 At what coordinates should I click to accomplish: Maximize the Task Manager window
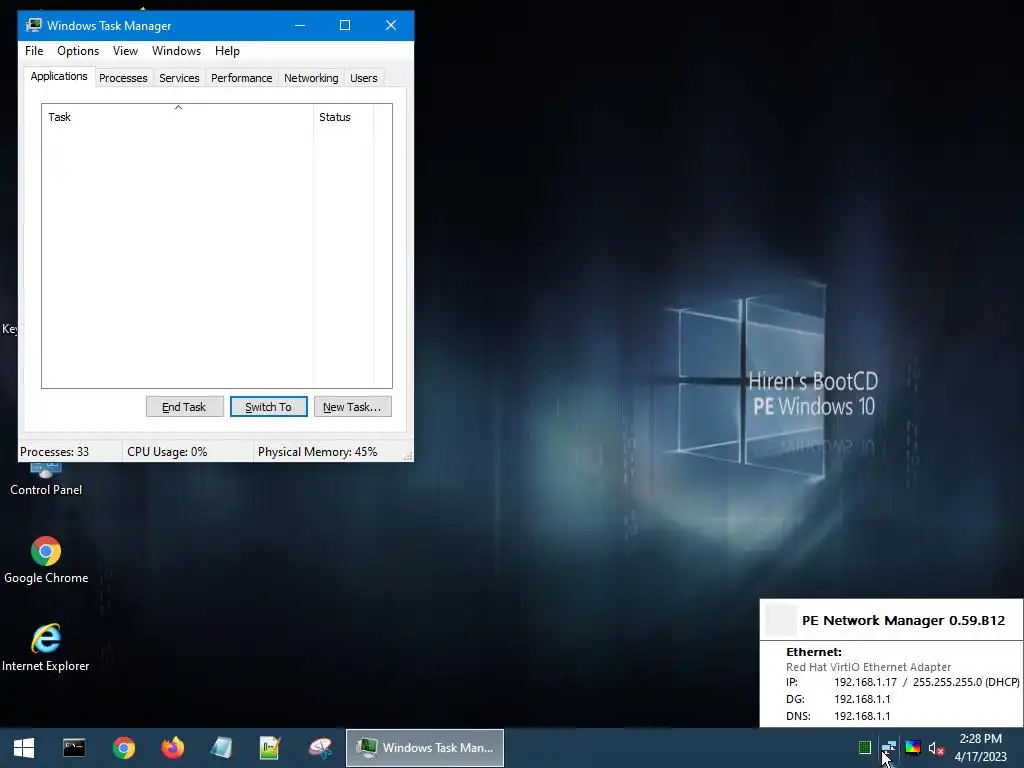click(x=345, y=25)
